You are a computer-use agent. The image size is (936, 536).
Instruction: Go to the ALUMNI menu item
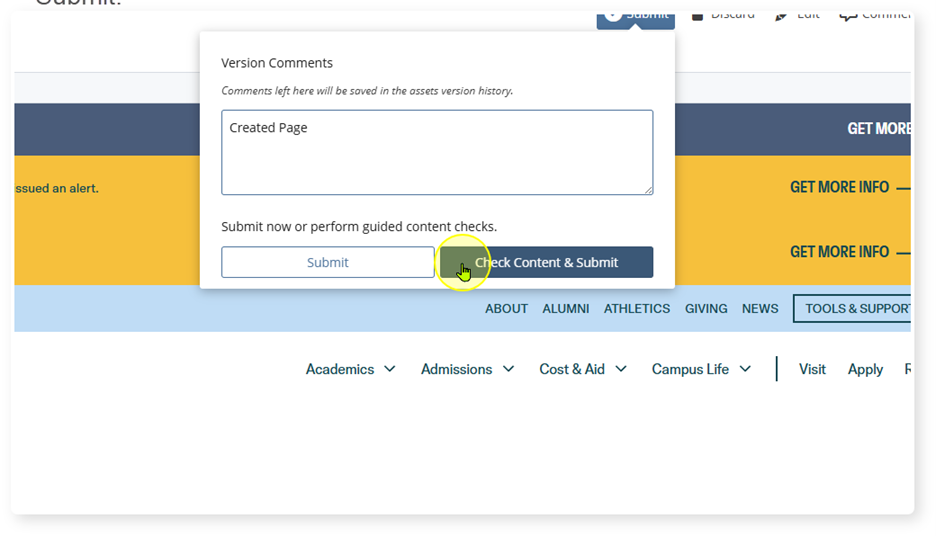coord(566,308)
